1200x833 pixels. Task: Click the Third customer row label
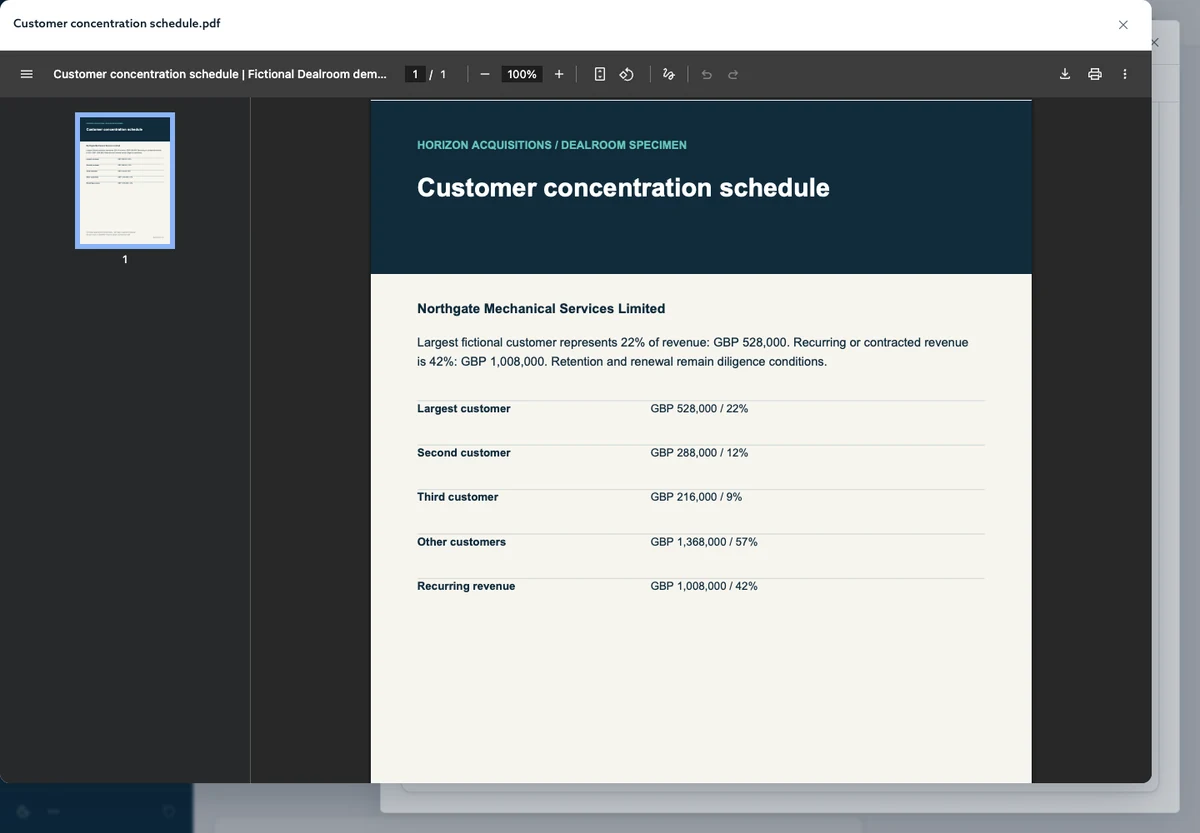click(458, 497)
